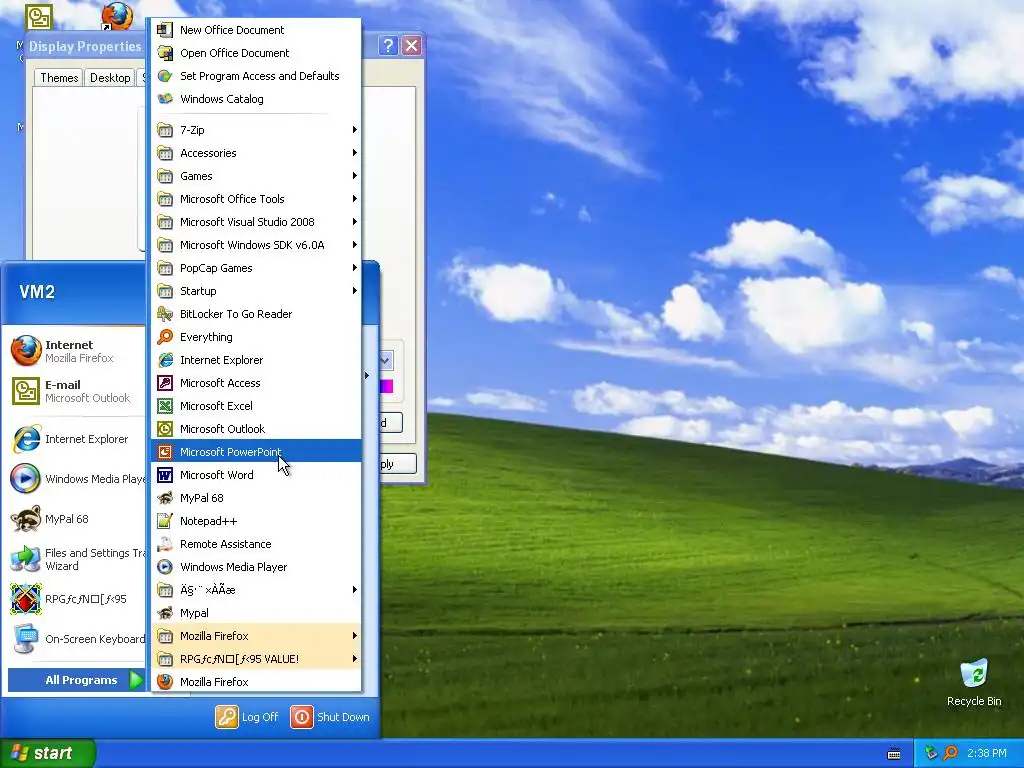This screenshot has width=1024, height=768.
Task: Click the Mozilla Firefox icon at the bottom of the list
Action: coord(165,682)
